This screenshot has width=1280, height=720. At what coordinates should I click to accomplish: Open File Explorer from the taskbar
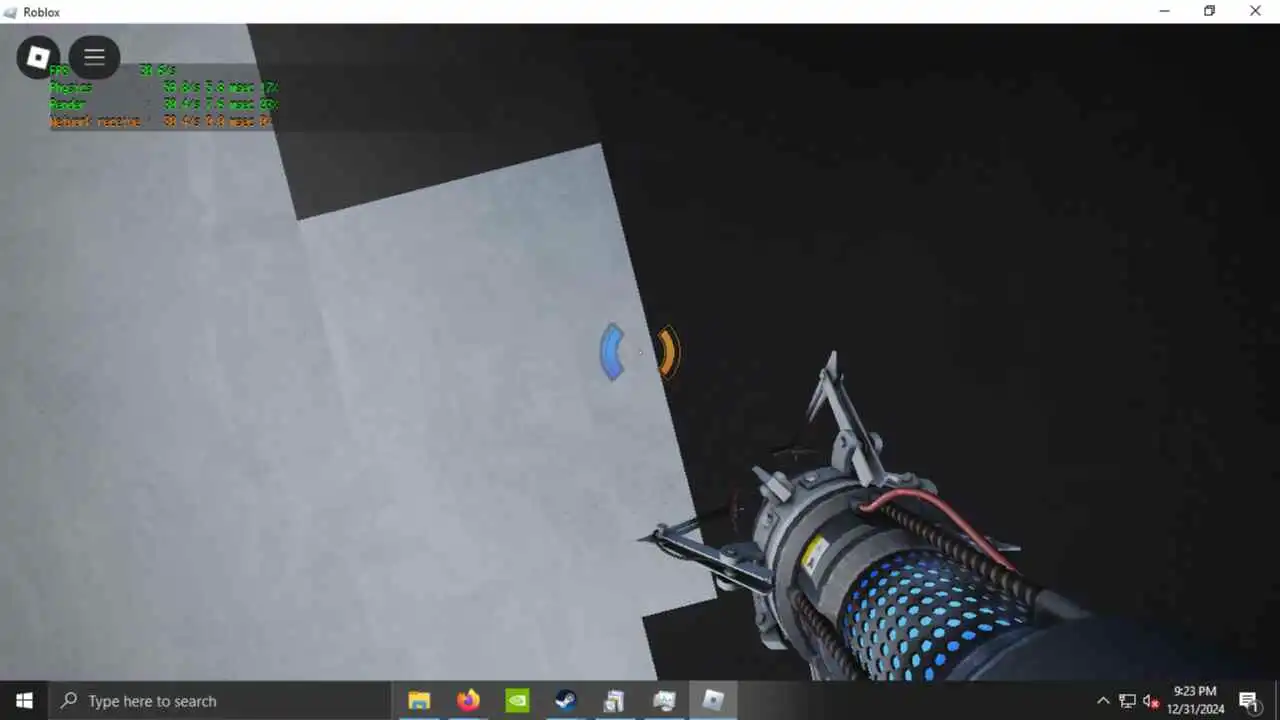coord(419,701)
